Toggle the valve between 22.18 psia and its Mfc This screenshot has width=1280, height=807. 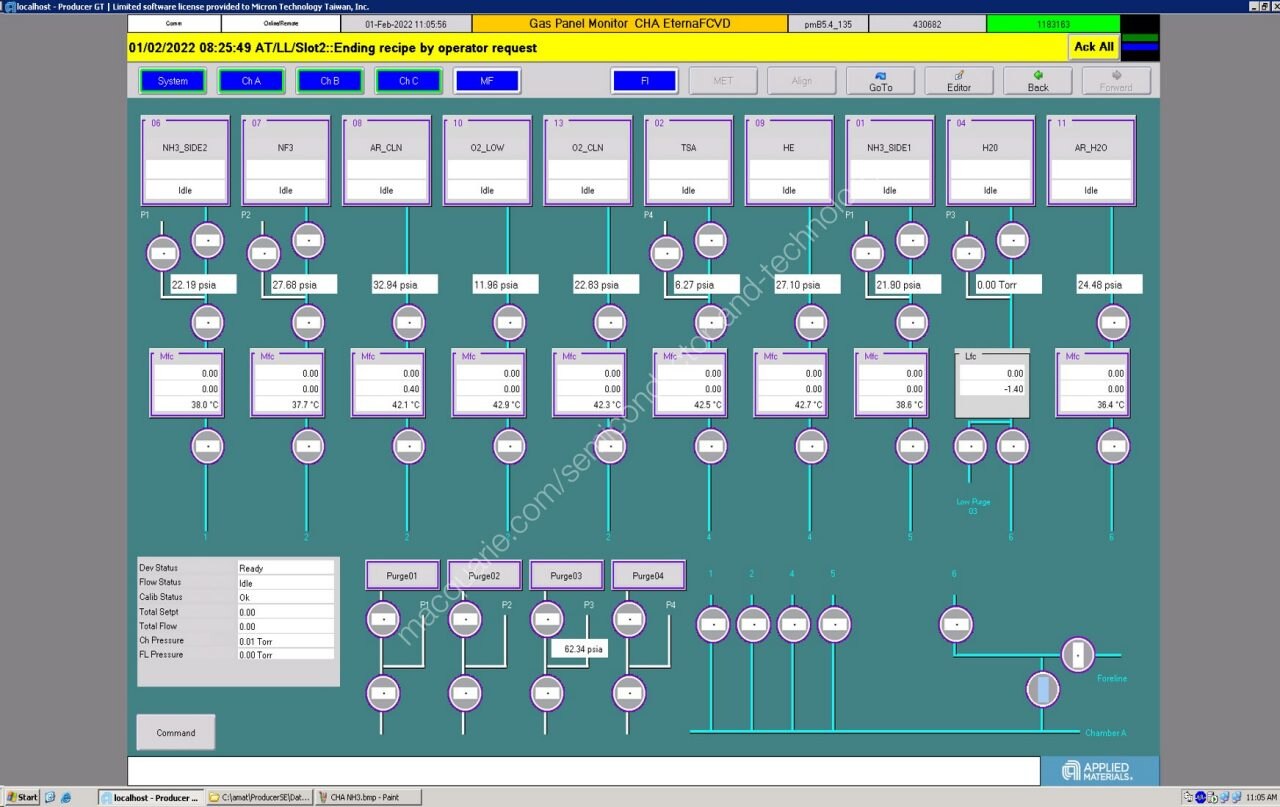point(207,323)
